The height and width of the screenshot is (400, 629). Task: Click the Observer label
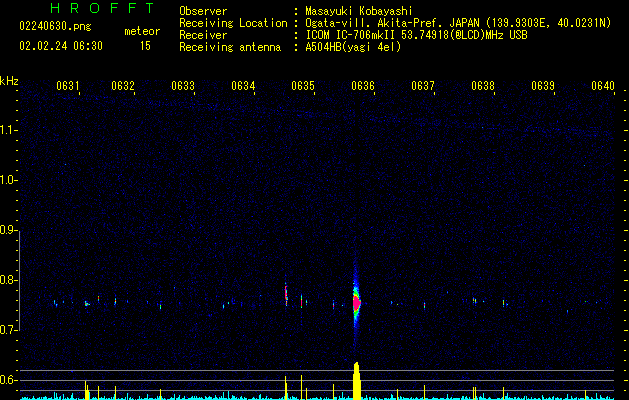(203, 11)
